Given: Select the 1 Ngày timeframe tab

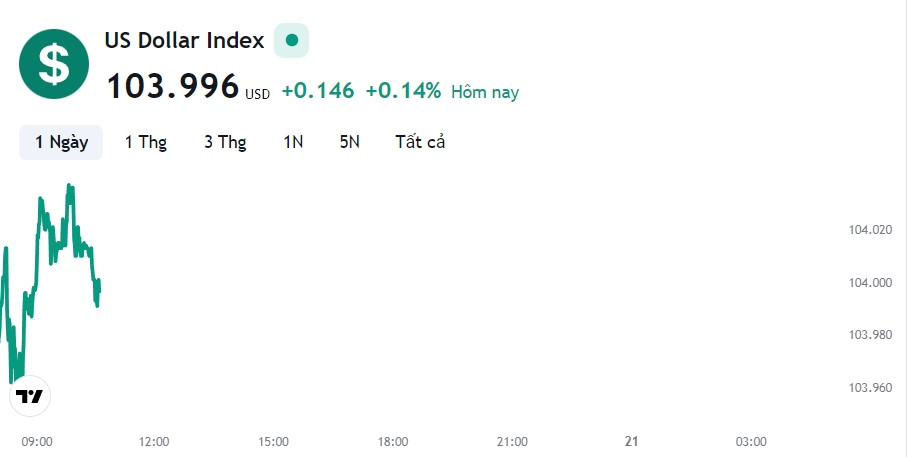Looking at the screenshot, I should click(61, 142).
